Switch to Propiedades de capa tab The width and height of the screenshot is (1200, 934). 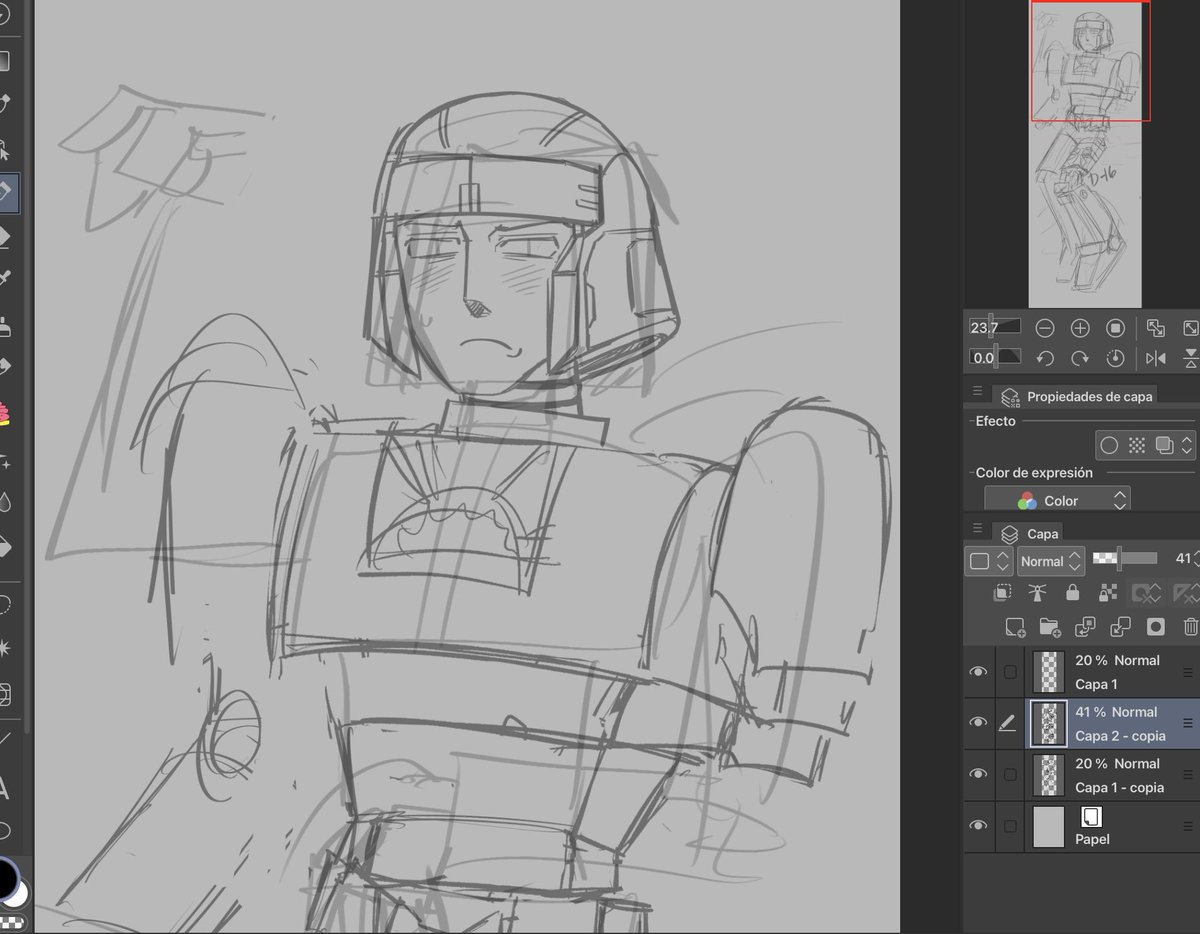[x=1077, y=396]
